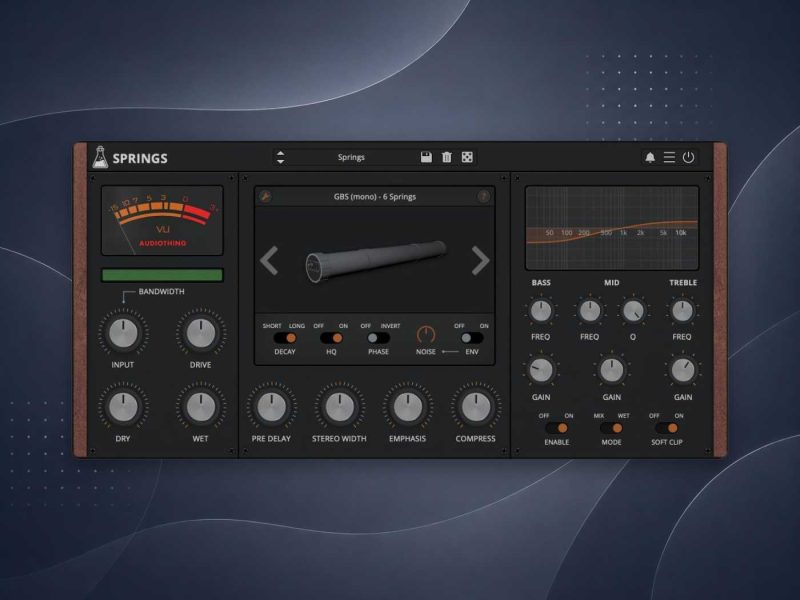Click the EQ curve graph display
Viewport: 800px width, 600px height.
point(612,228)
